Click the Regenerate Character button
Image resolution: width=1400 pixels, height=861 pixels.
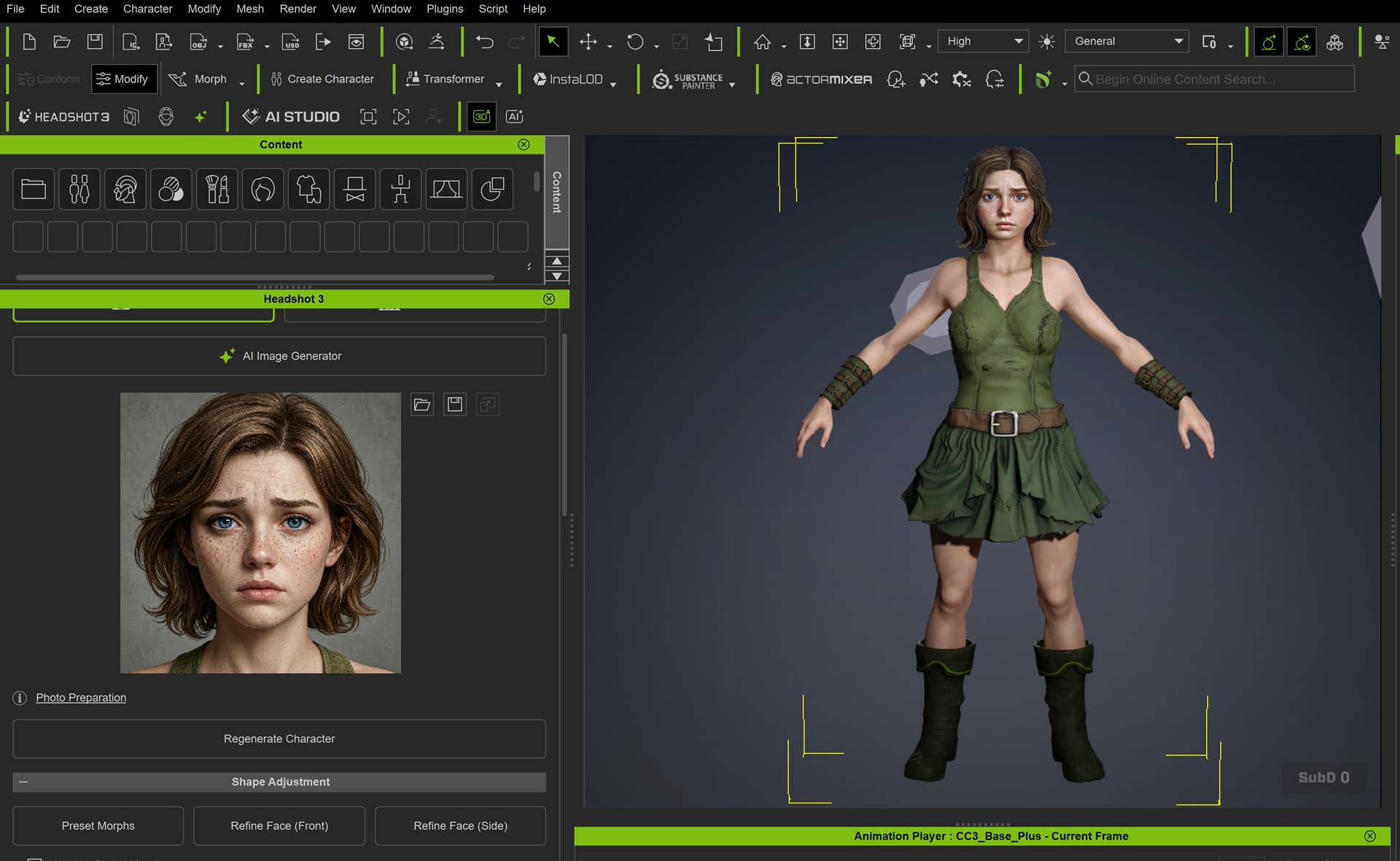click(x=279, y=739)
